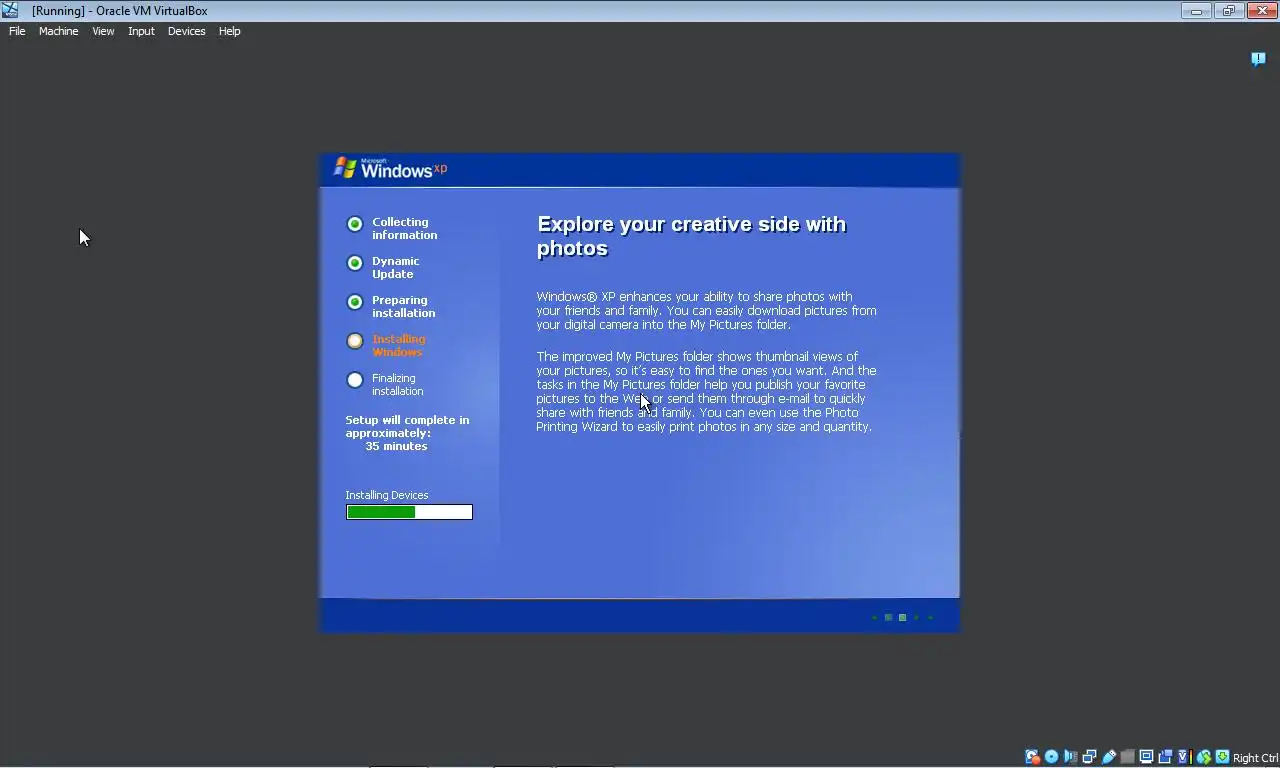Click the hard disk activity status icon
Viewport: 1280px width, 768px height.
1033,757
